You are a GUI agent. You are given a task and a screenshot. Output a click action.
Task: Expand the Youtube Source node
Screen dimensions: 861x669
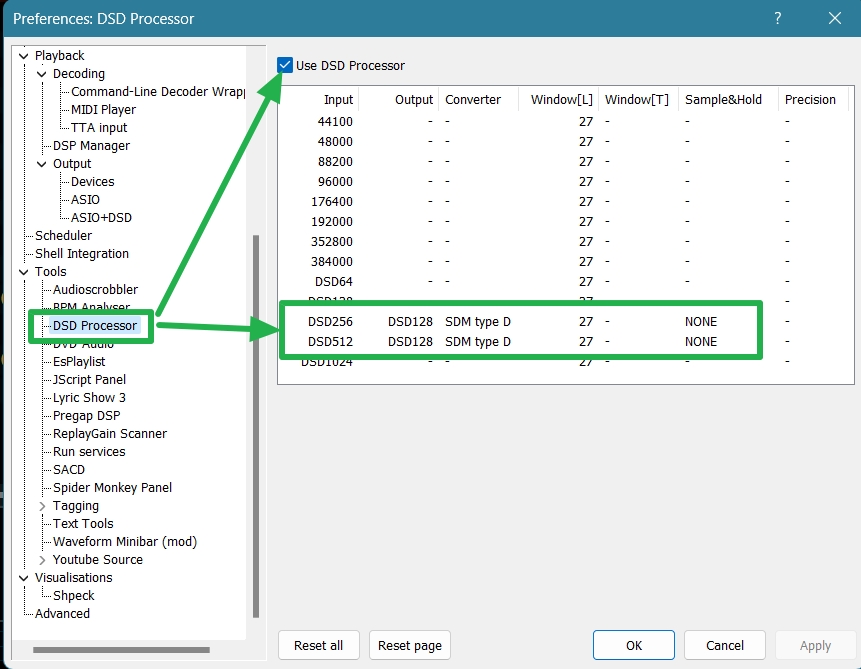pos(42,560)
